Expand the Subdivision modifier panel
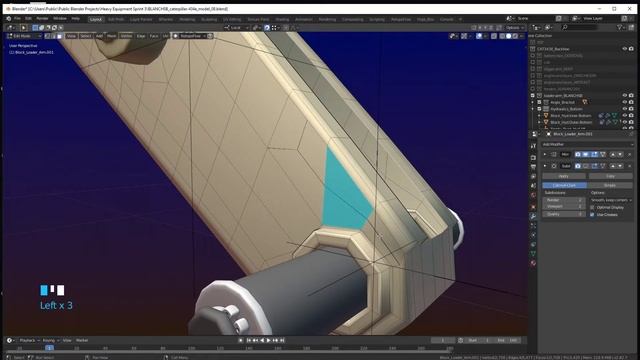 pyautogui.click(x=545, y=166)
